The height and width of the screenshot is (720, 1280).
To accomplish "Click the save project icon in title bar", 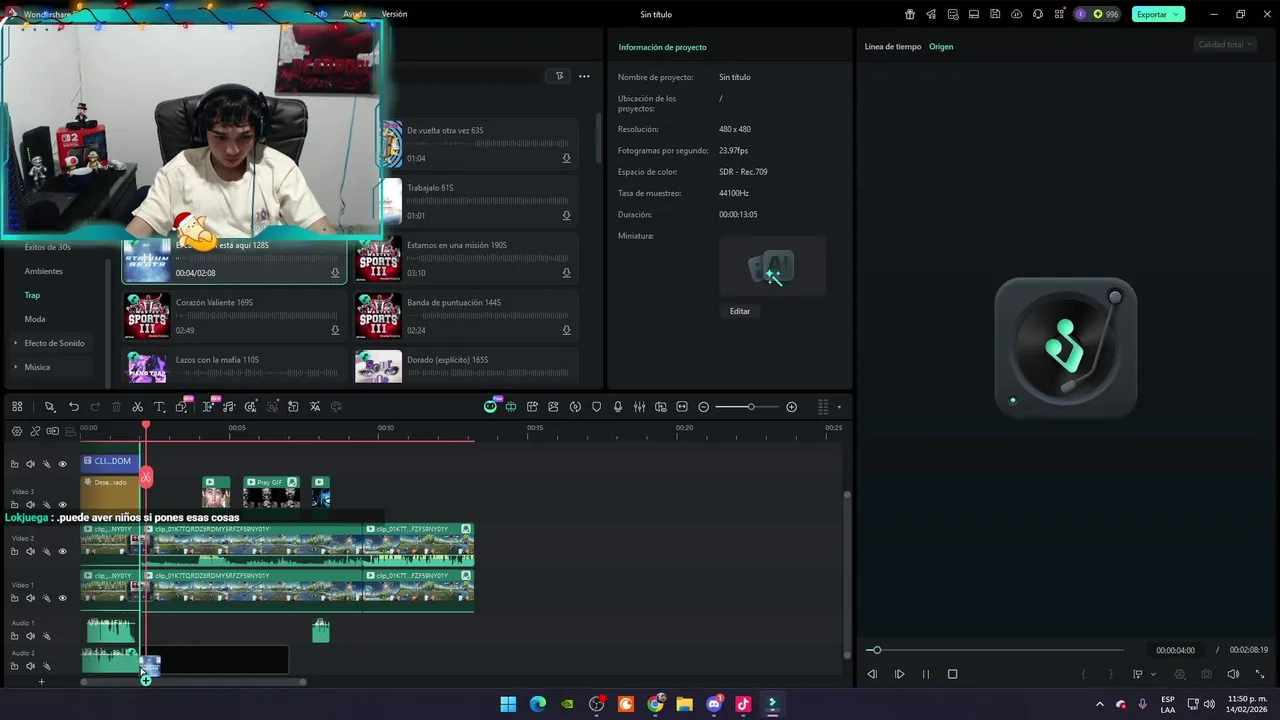I will pos(995,14).
